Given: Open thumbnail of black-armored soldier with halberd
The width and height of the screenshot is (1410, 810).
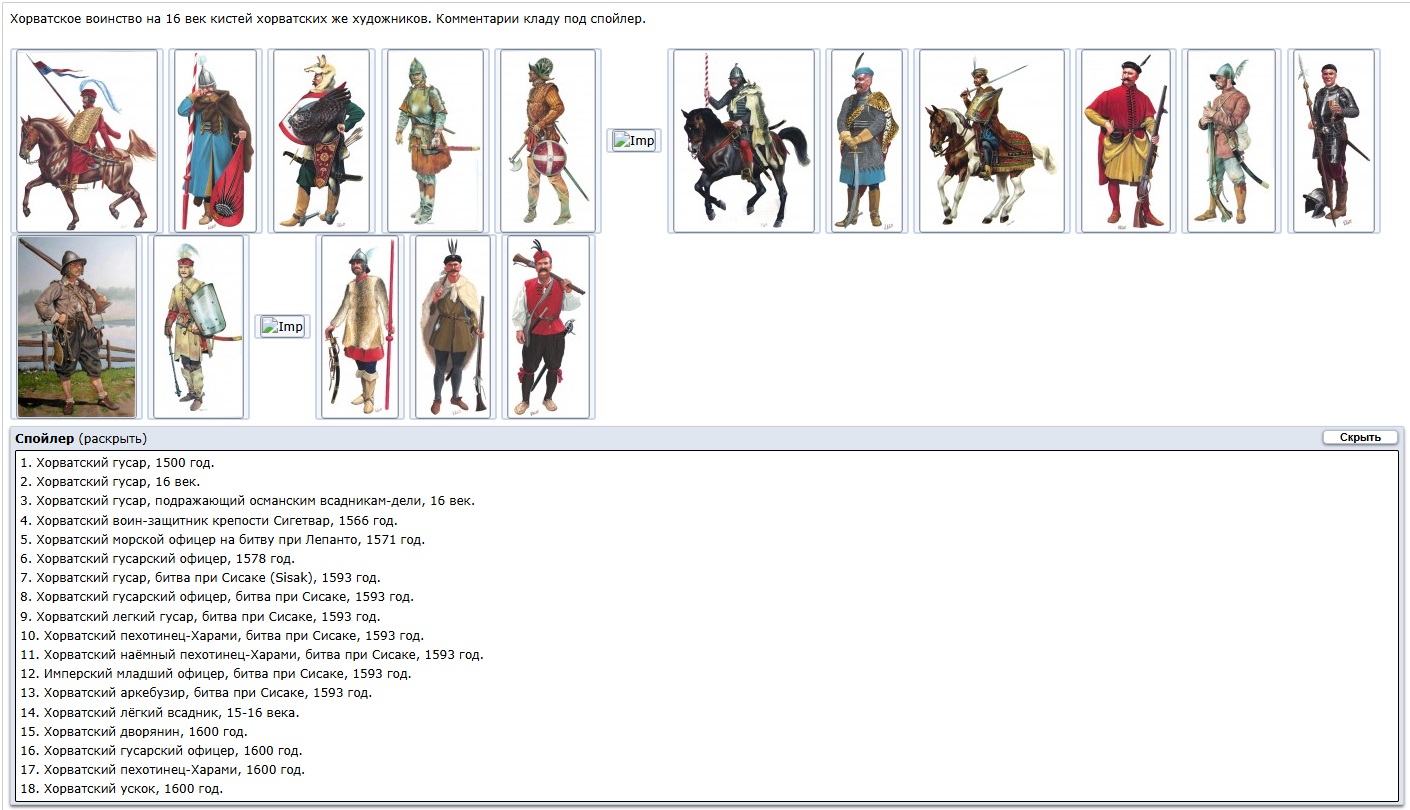Looking at the screenshot, I should click(1334, 141).
